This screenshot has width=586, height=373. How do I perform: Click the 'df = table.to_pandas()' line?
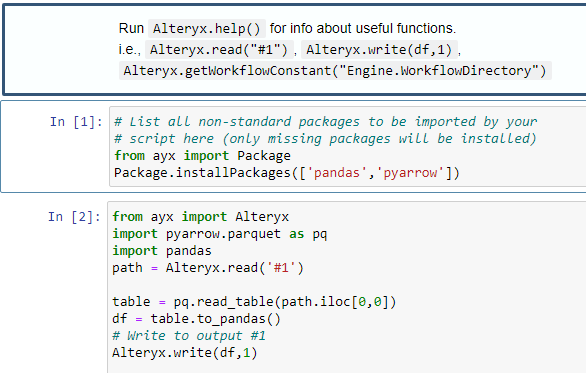[x=196, y=319]
